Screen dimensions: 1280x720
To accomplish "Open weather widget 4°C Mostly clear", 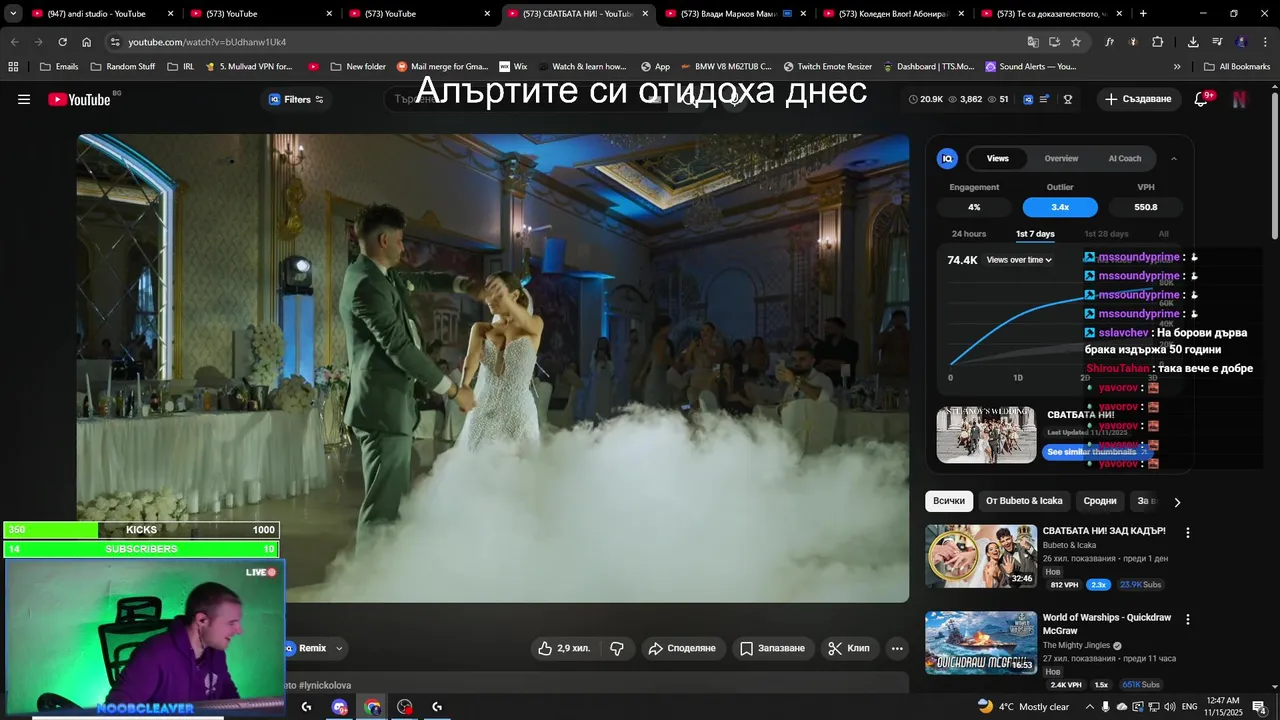I will 1023,707.
